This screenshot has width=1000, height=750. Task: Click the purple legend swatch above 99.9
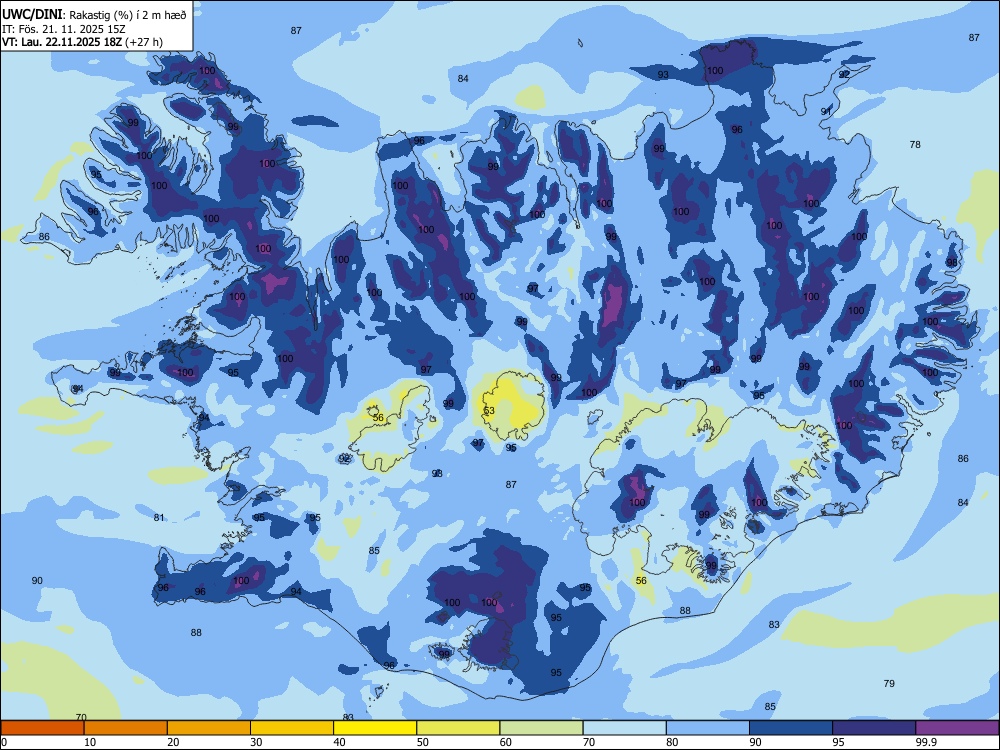click(957, 728)
